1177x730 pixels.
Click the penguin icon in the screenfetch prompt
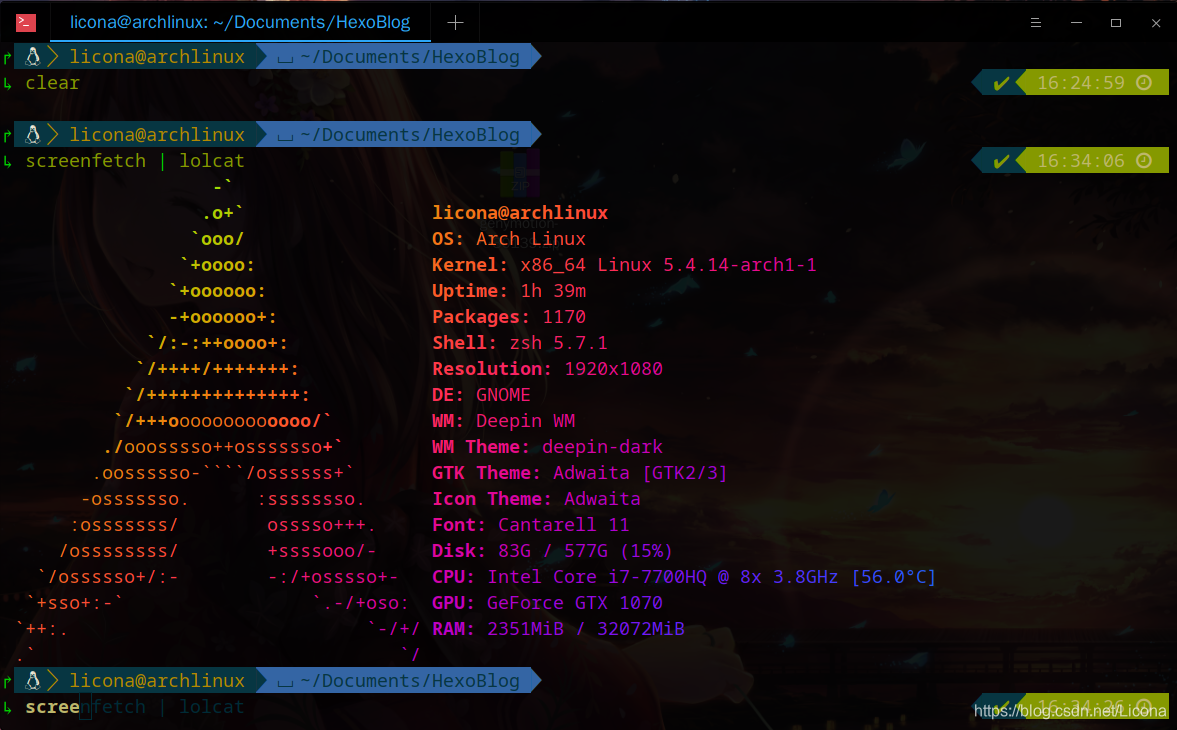pyautogui.click(x=32, y=134)
